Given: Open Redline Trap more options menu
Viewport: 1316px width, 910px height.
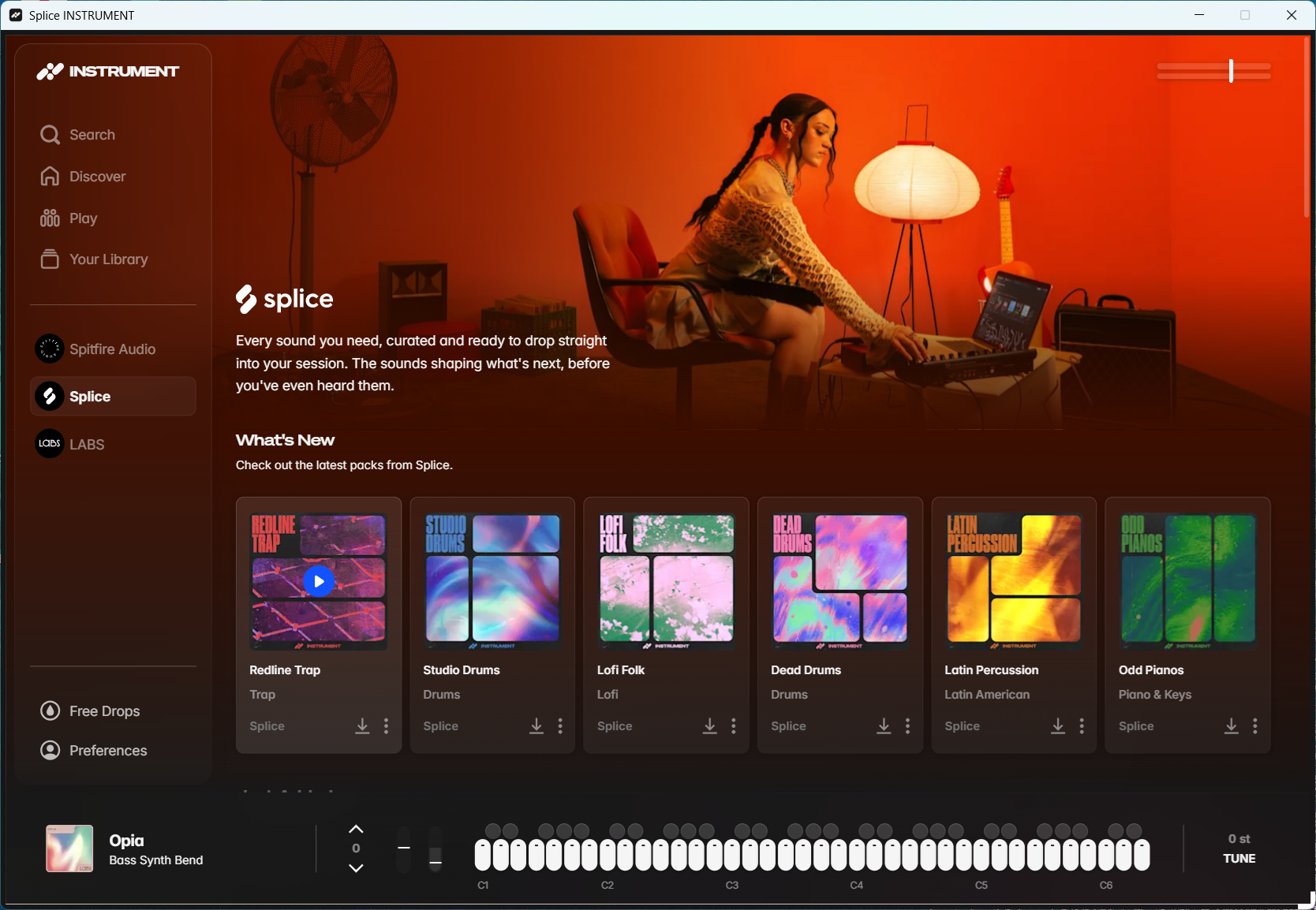Looking at the screenshot, I should pyautogui.click(x=386, y=726).
